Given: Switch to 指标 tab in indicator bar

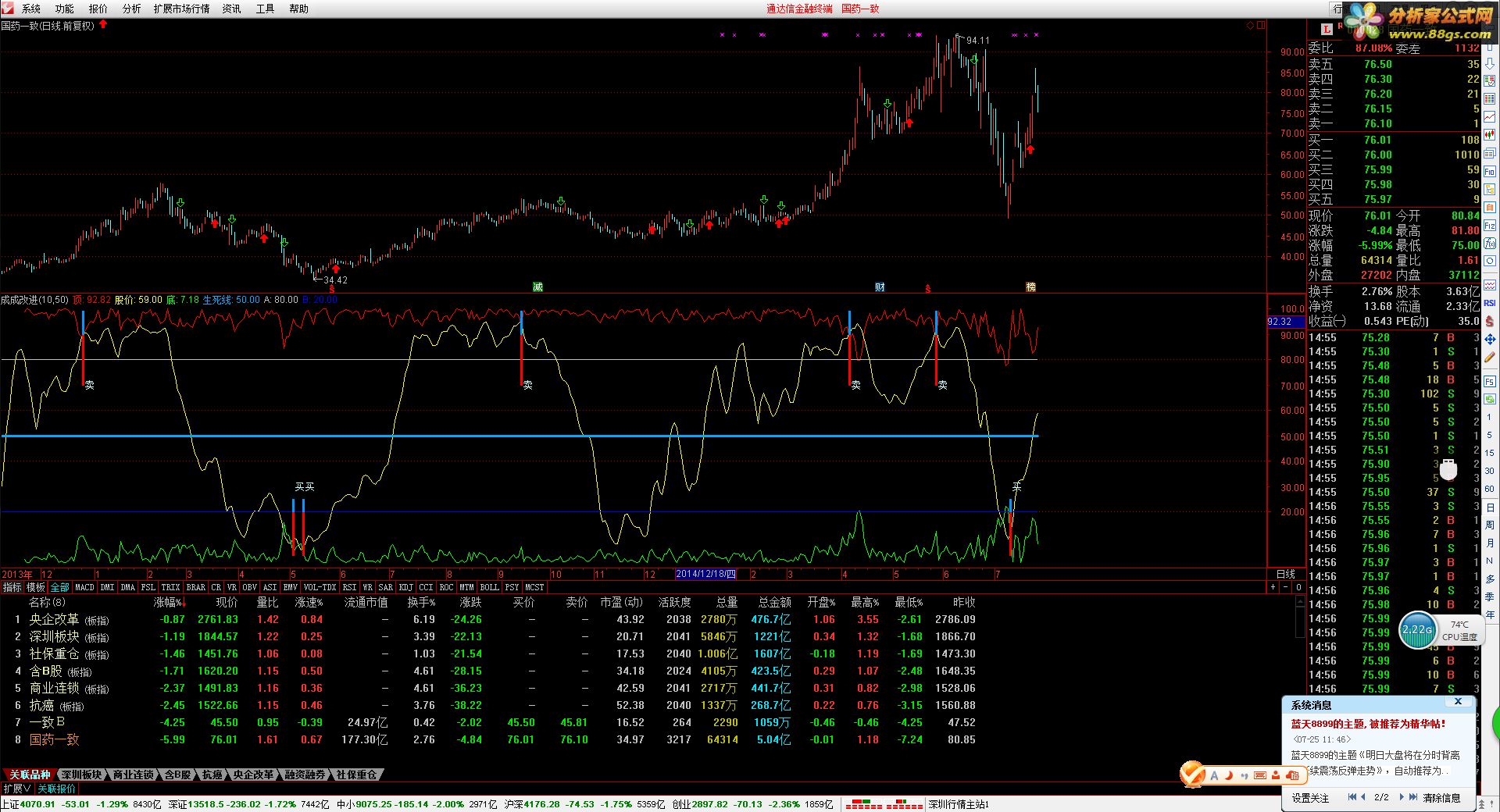Looking at the screenshot, I should pyautogui.click(x=12, y=587).
